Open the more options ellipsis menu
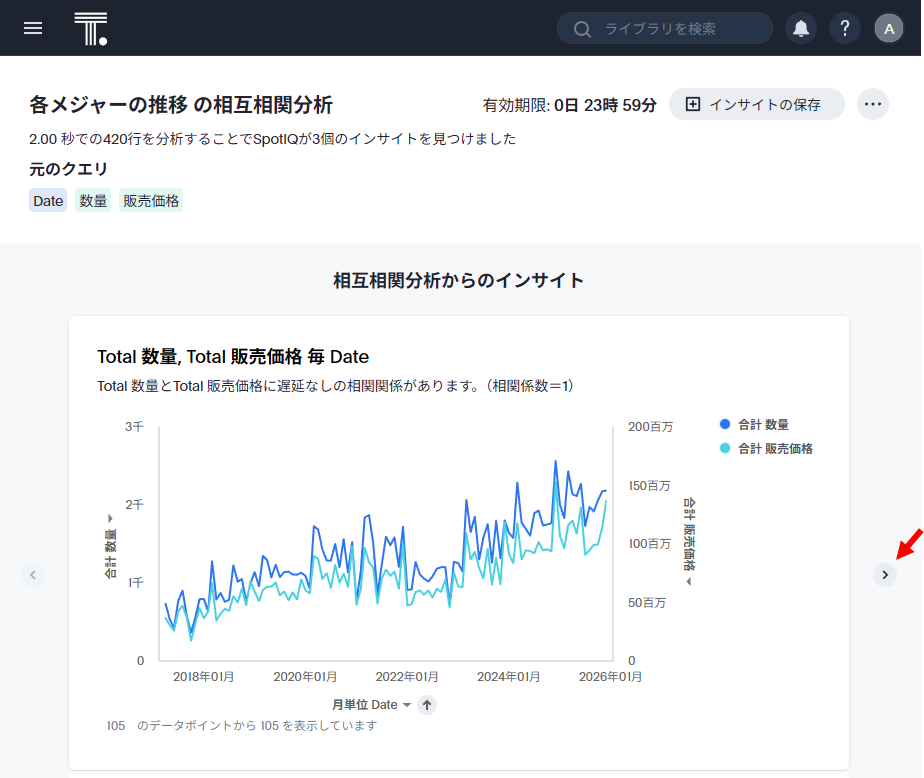 coord(872,104)
